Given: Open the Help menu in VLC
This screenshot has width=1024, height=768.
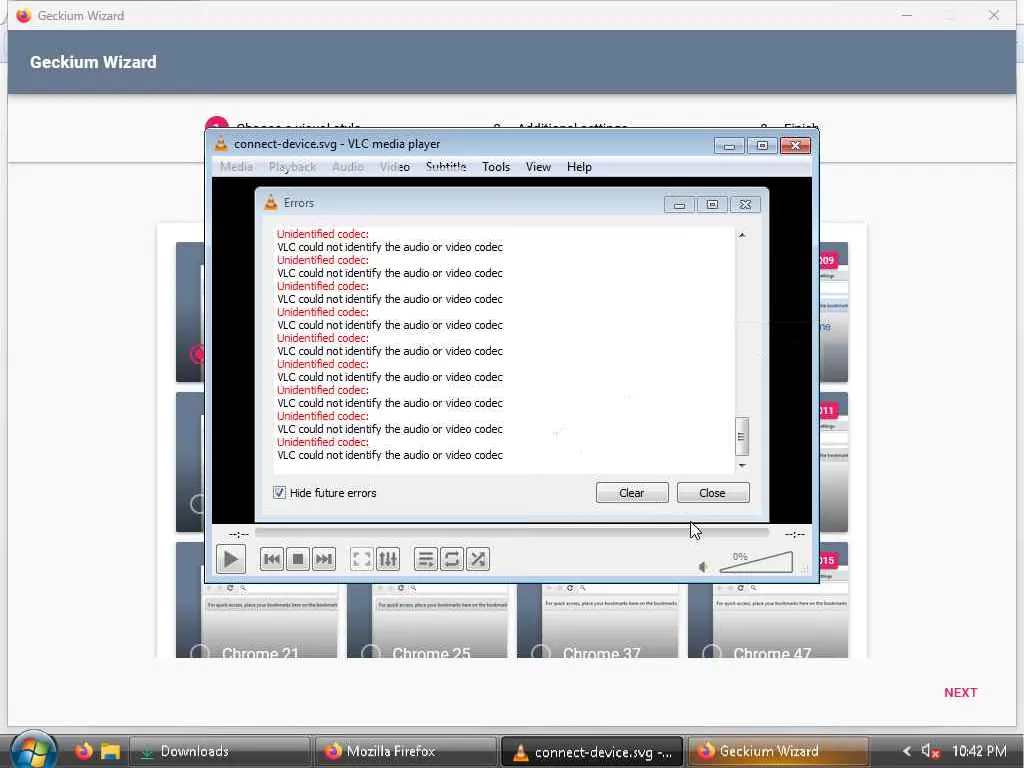Looking at the screenshot, I should click(579, 167).
